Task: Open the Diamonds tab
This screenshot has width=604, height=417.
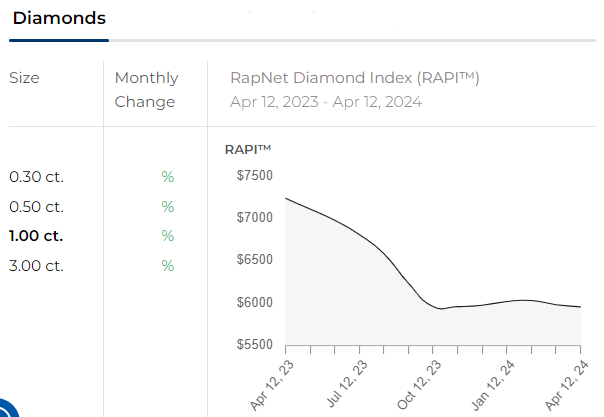Action: click(59, 18)
